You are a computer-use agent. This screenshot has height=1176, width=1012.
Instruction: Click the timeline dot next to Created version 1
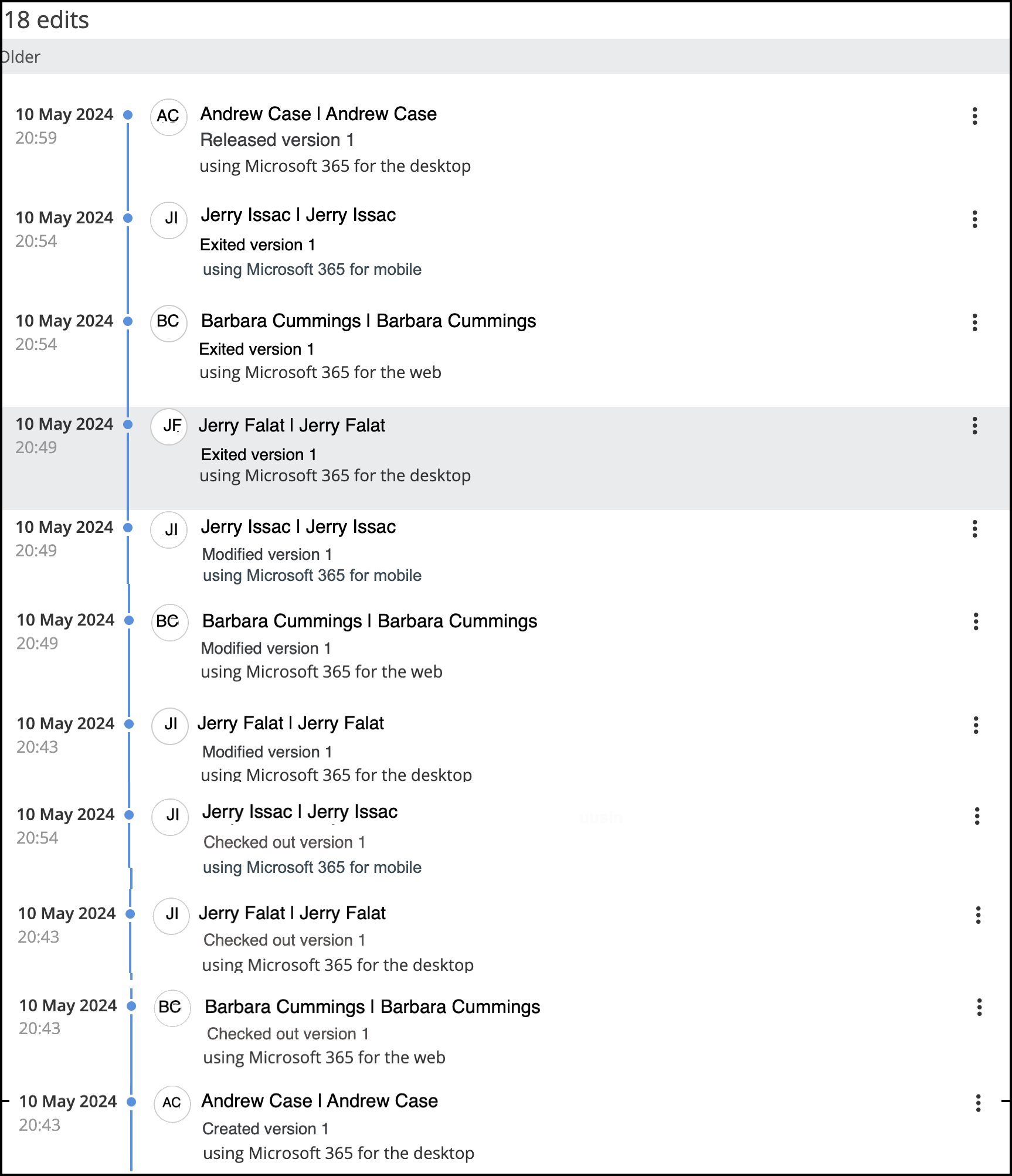tap(130, 1102)
